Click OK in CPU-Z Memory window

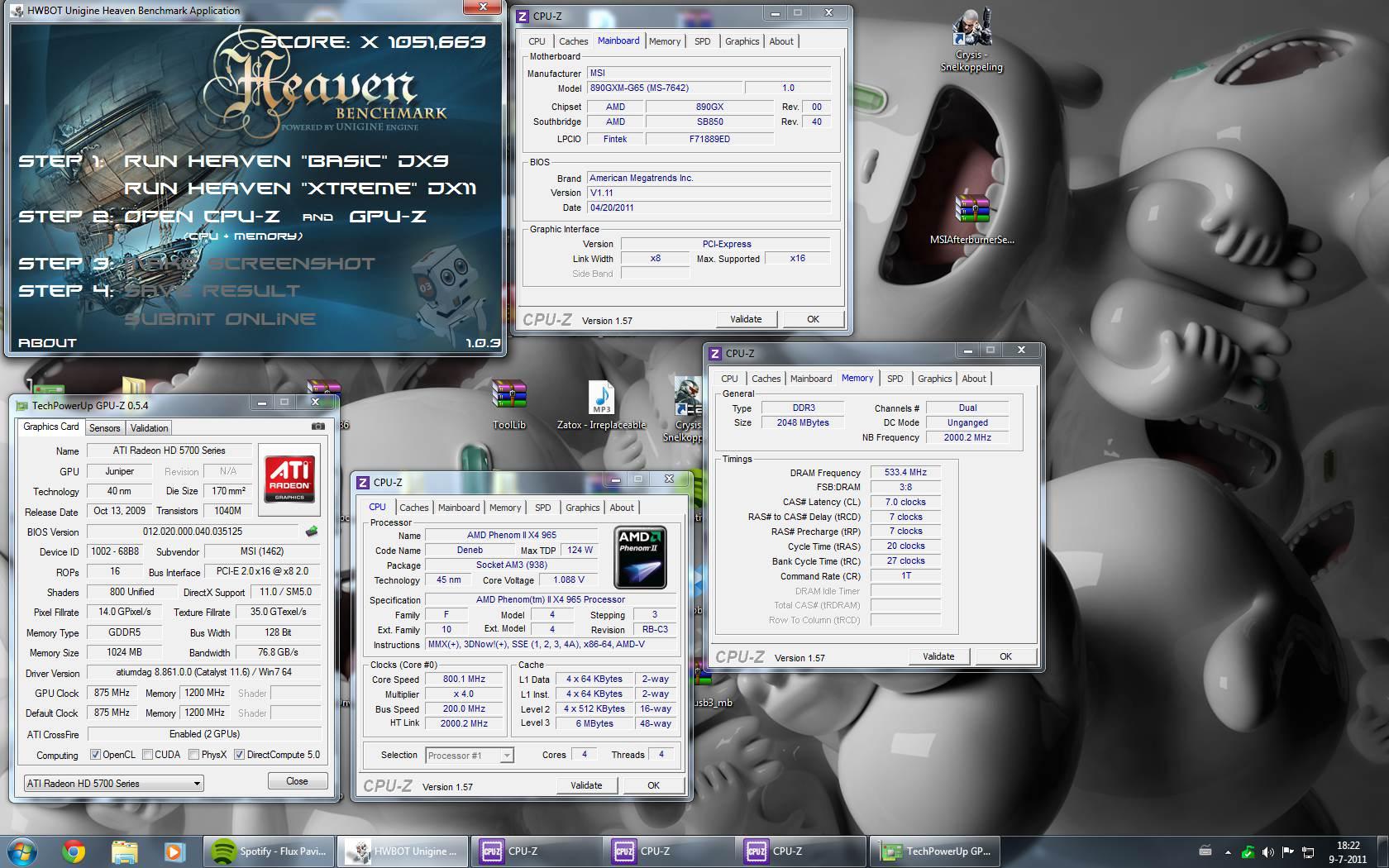1005,656
